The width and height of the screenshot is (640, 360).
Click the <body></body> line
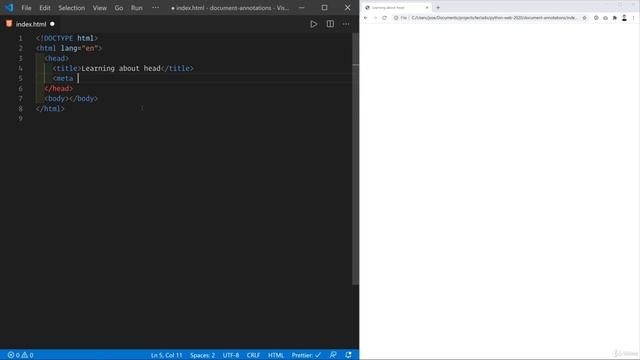71,98
